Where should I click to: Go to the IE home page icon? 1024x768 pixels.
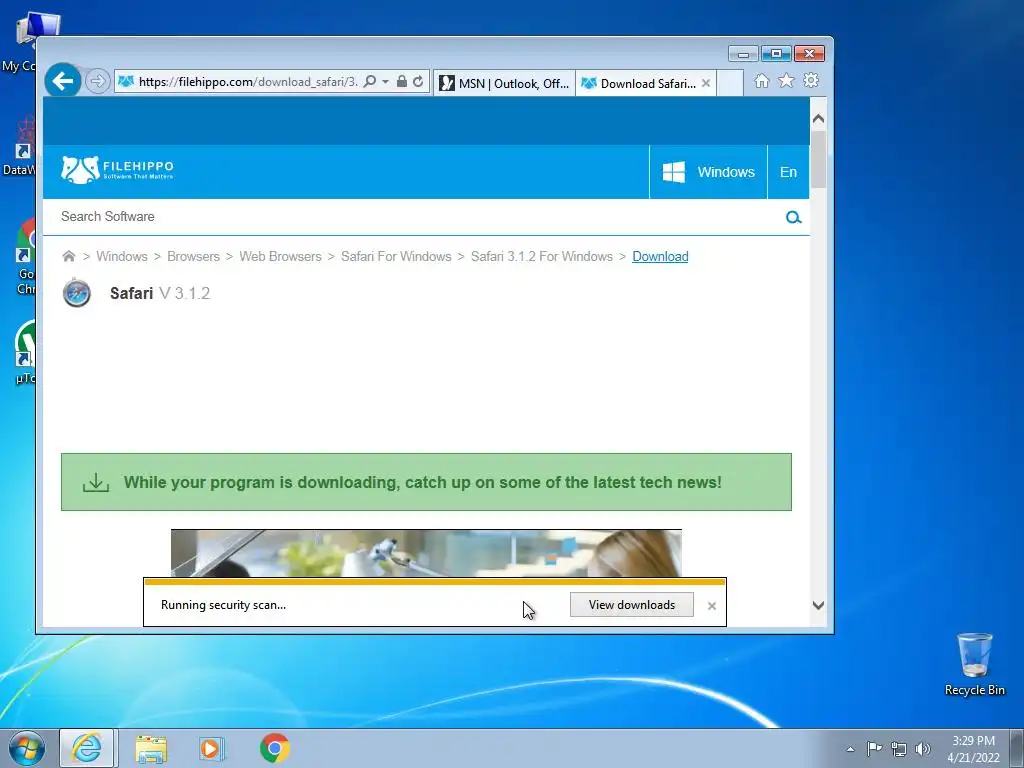pos(761,81)
